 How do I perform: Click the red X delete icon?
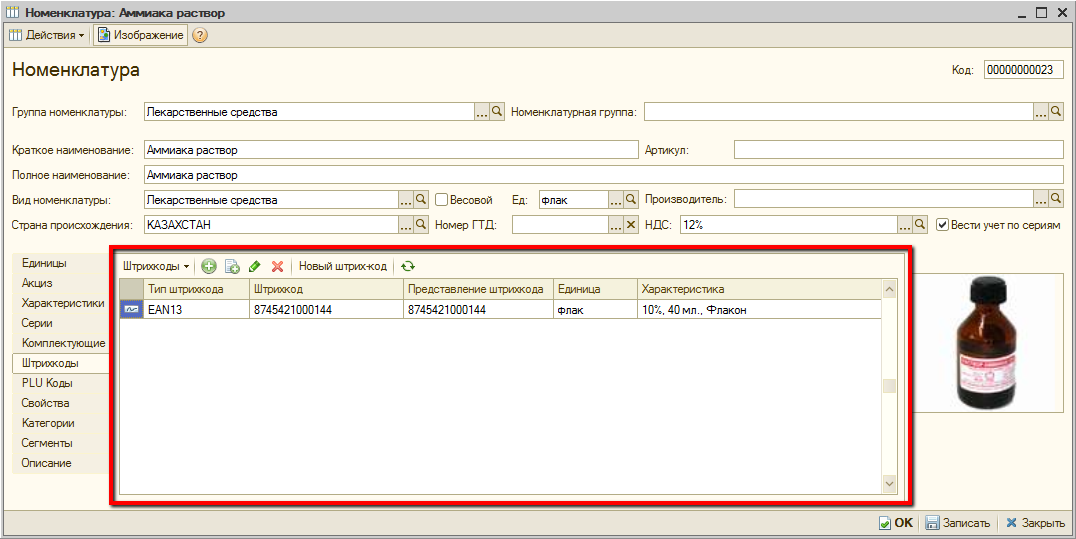[x=277, y=267]
